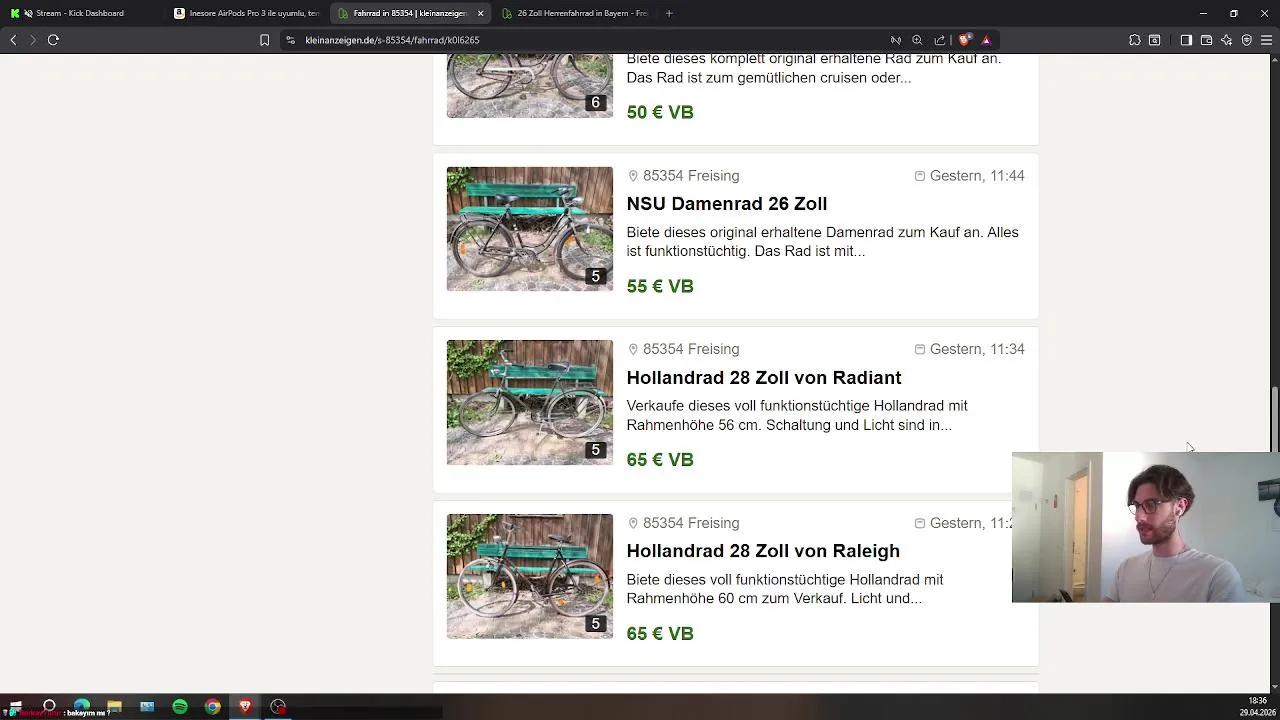Viewport: 1280px width, 720px height.
Task: Click the Radiant listing location 85354 Freising
Action: tap(684, 349)
